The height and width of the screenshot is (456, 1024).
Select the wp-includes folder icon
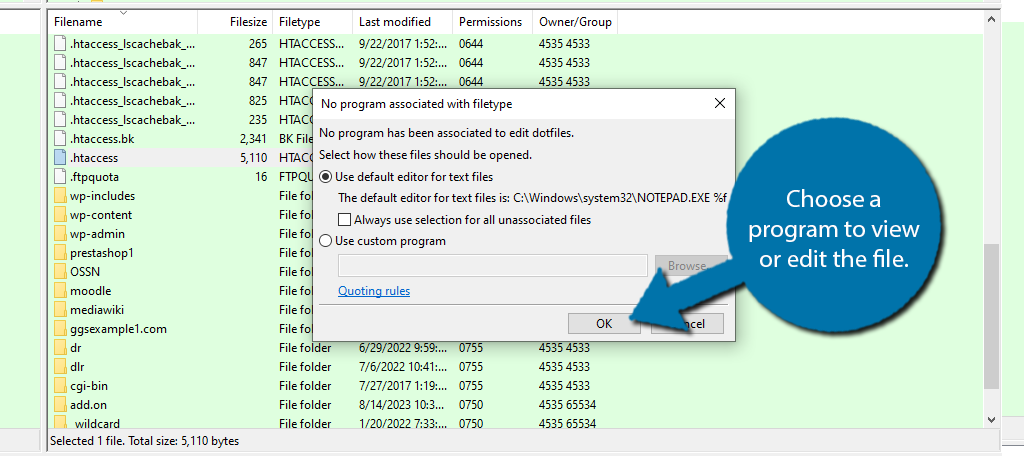(x=59, y=196)
